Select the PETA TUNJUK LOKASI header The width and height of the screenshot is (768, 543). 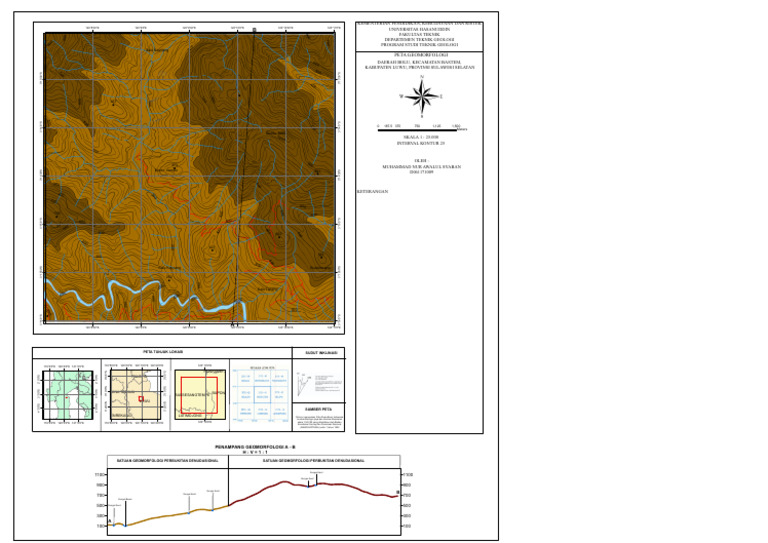tap(160, 353)
